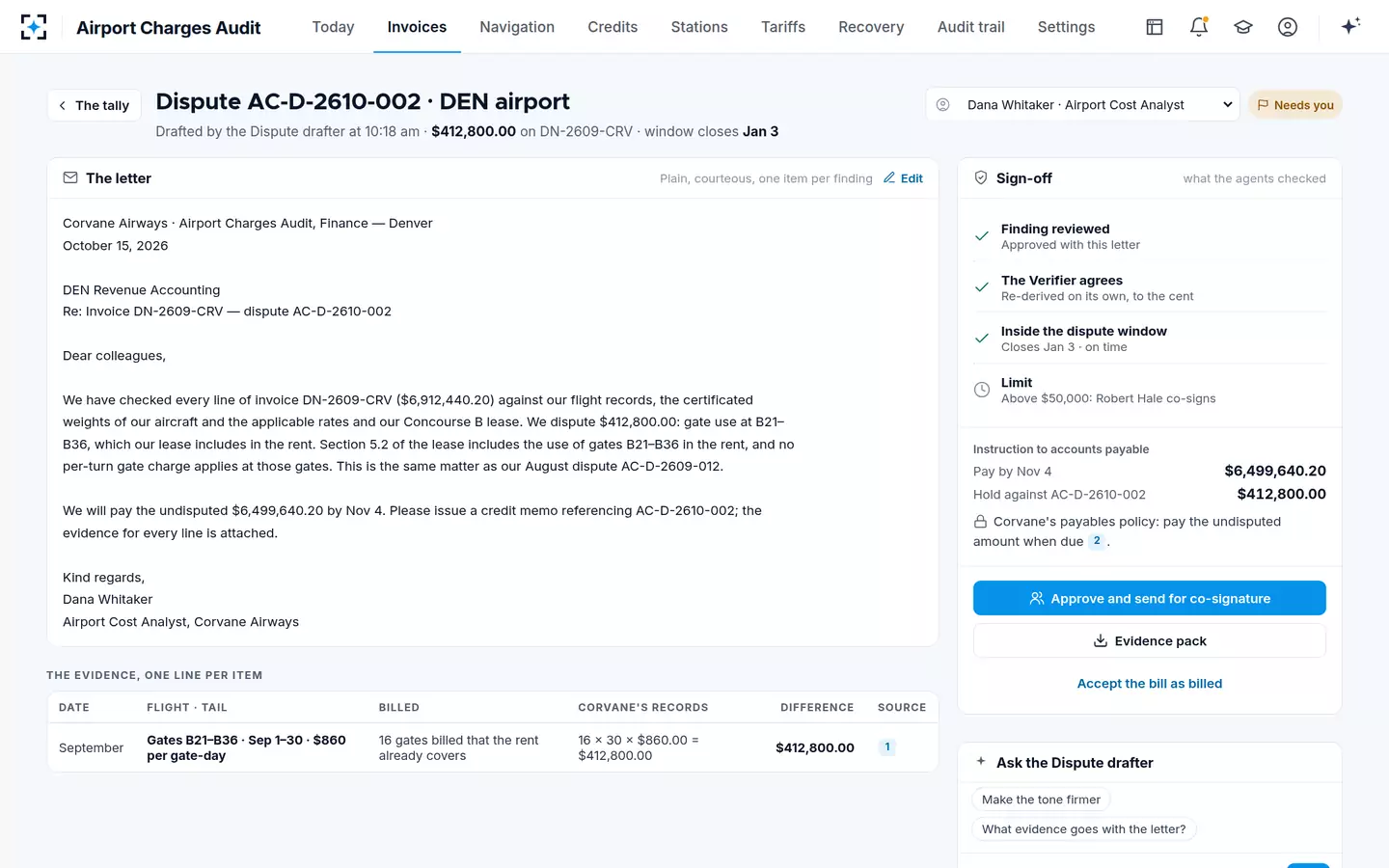Open the notifications bell
The image size is (1389, 868).
(x=1199, y=27)
